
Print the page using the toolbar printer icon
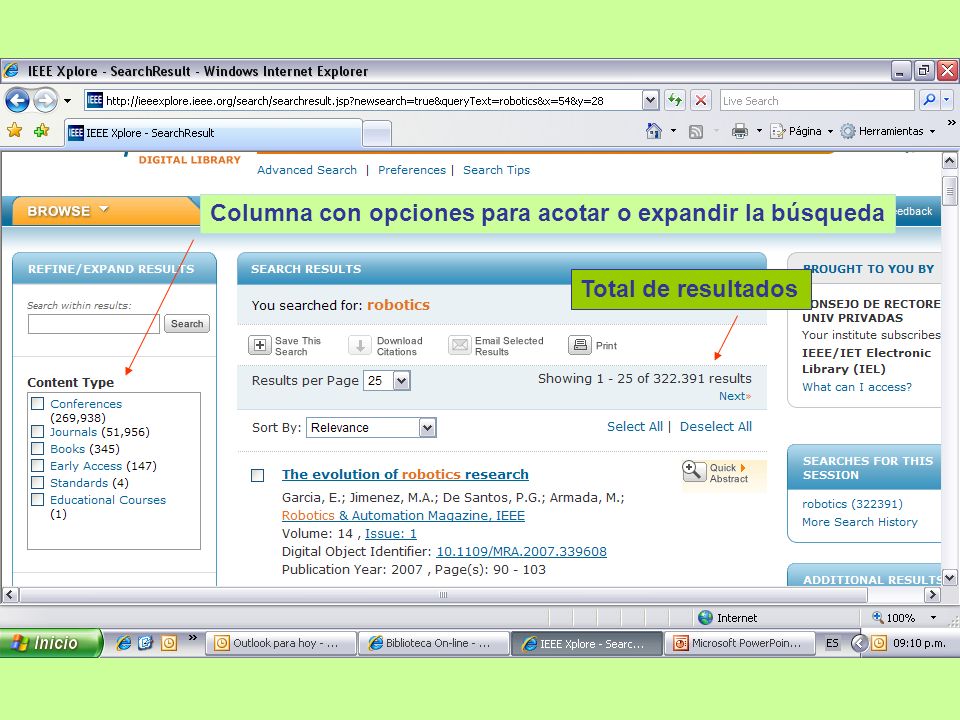coord(740,131)
